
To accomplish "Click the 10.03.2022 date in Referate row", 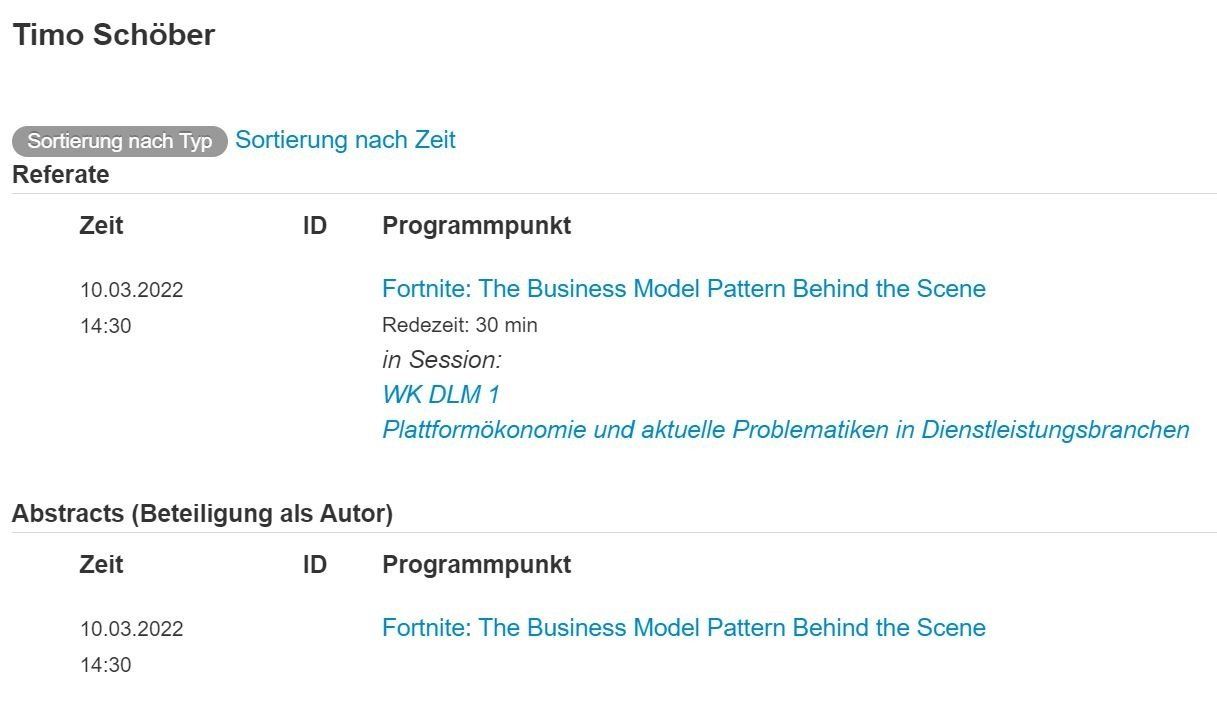I will click(131, 290).
